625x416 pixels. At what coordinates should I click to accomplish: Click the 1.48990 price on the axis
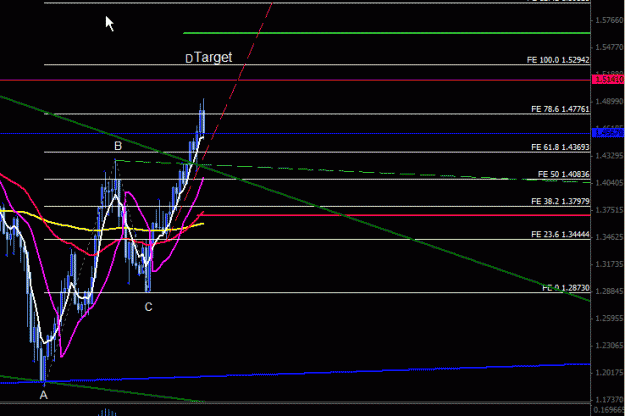tap(609, 102)
